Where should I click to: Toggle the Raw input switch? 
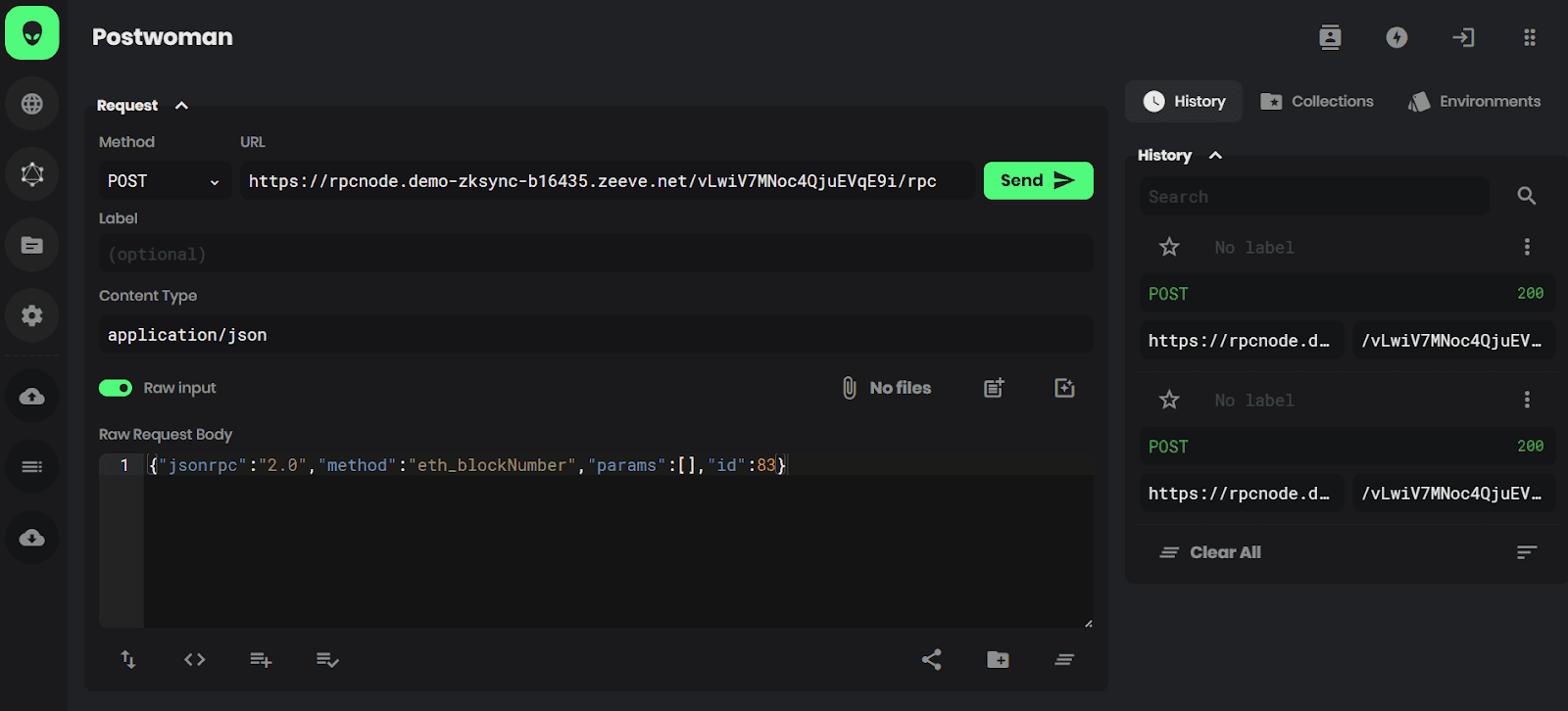tap(116, 388)
